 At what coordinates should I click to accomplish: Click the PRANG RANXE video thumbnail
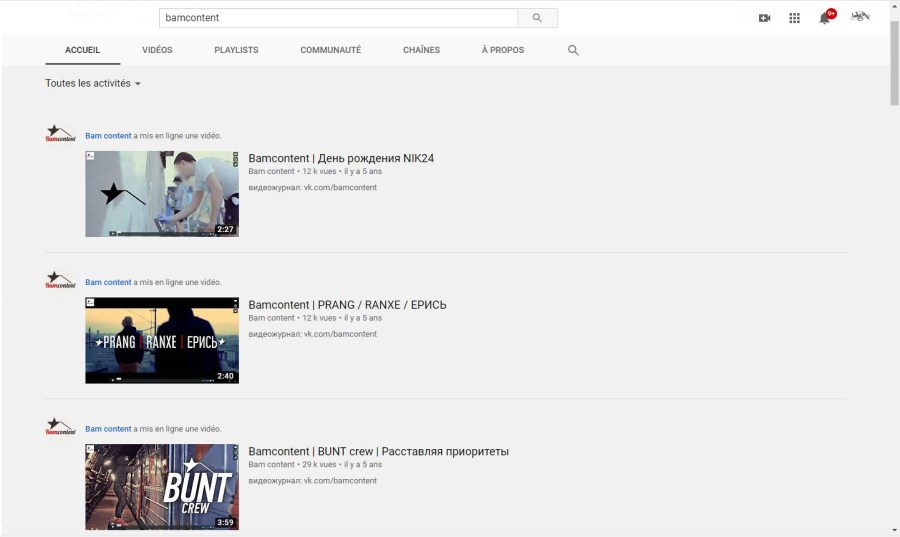pyautogui.click(x=162, y=340)
